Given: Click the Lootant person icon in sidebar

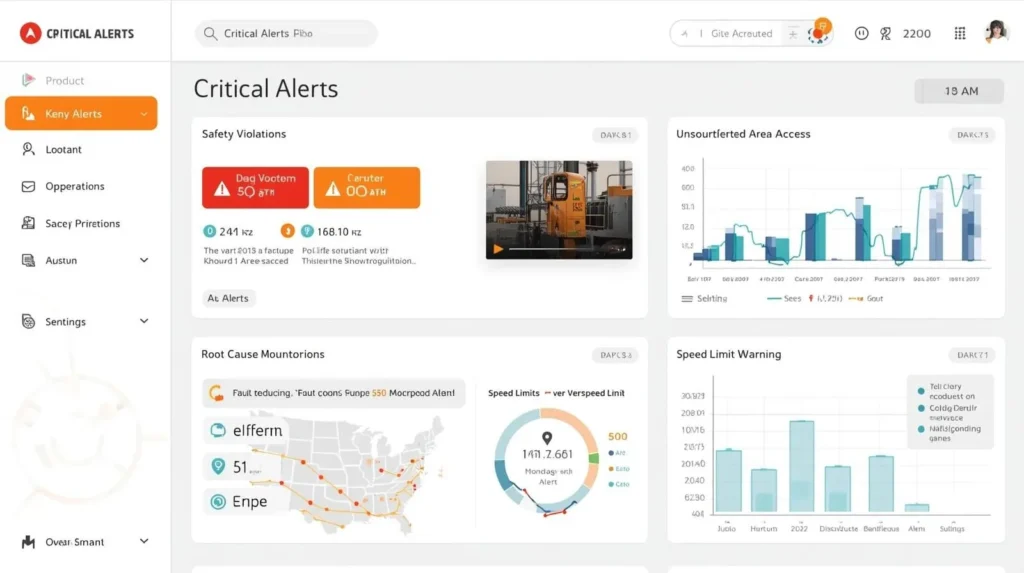Looking at the screenshot, I should click(x=27, y=149).
